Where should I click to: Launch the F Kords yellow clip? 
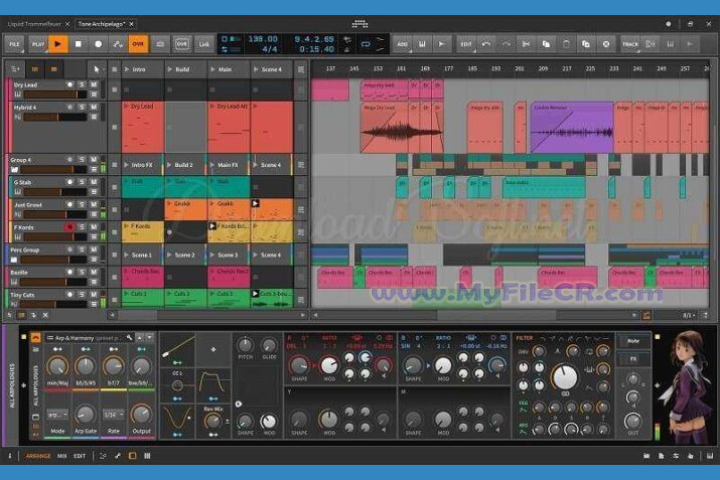point(127,226)
